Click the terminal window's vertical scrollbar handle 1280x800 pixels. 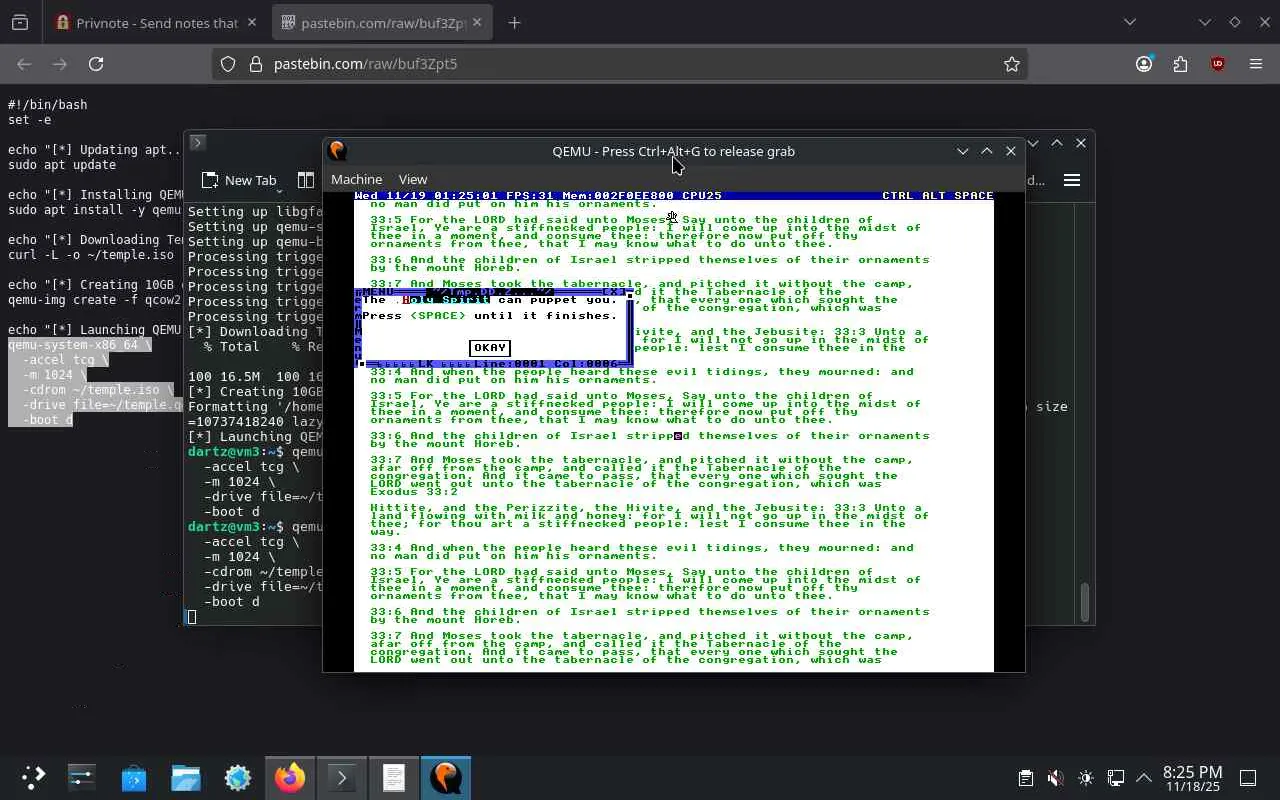1085,602
